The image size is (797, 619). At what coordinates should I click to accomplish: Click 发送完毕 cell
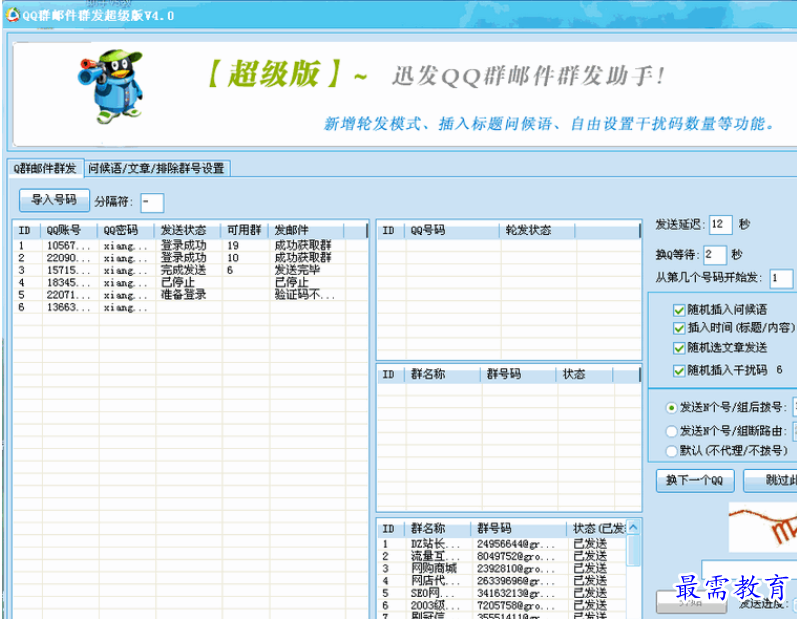tap(297, 270)
